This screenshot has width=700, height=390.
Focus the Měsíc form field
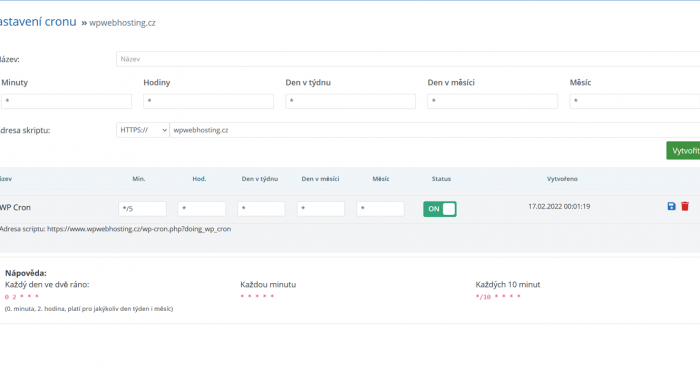pos(635,101)
